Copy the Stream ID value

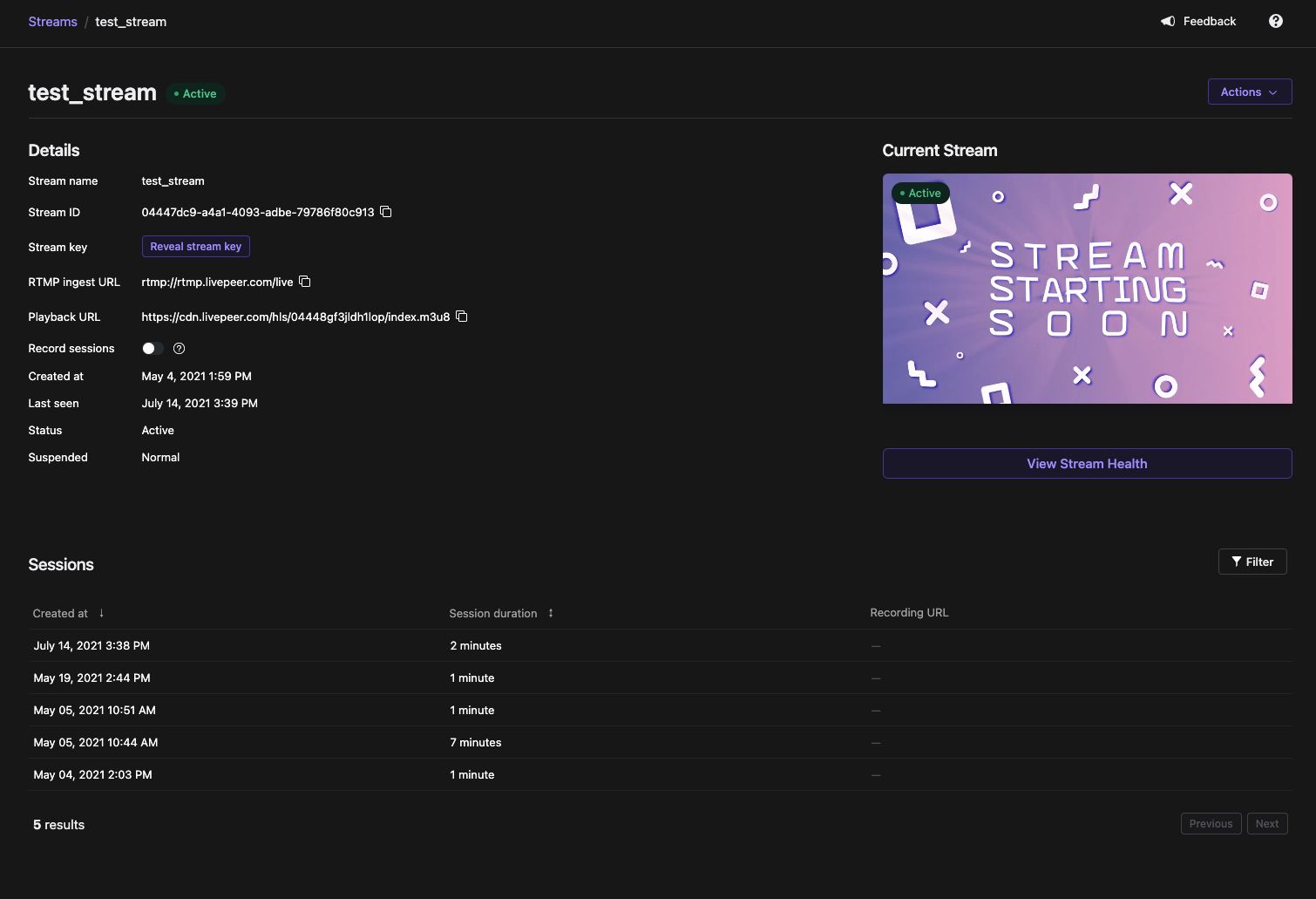click(x=386, y=212)
